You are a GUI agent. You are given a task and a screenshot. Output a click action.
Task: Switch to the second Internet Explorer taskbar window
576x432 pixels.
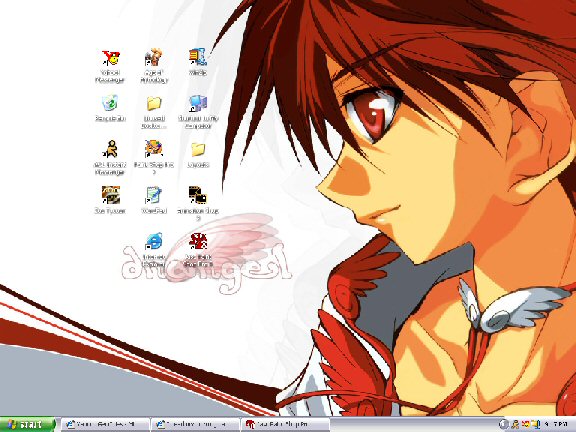[x=196, y=425]
